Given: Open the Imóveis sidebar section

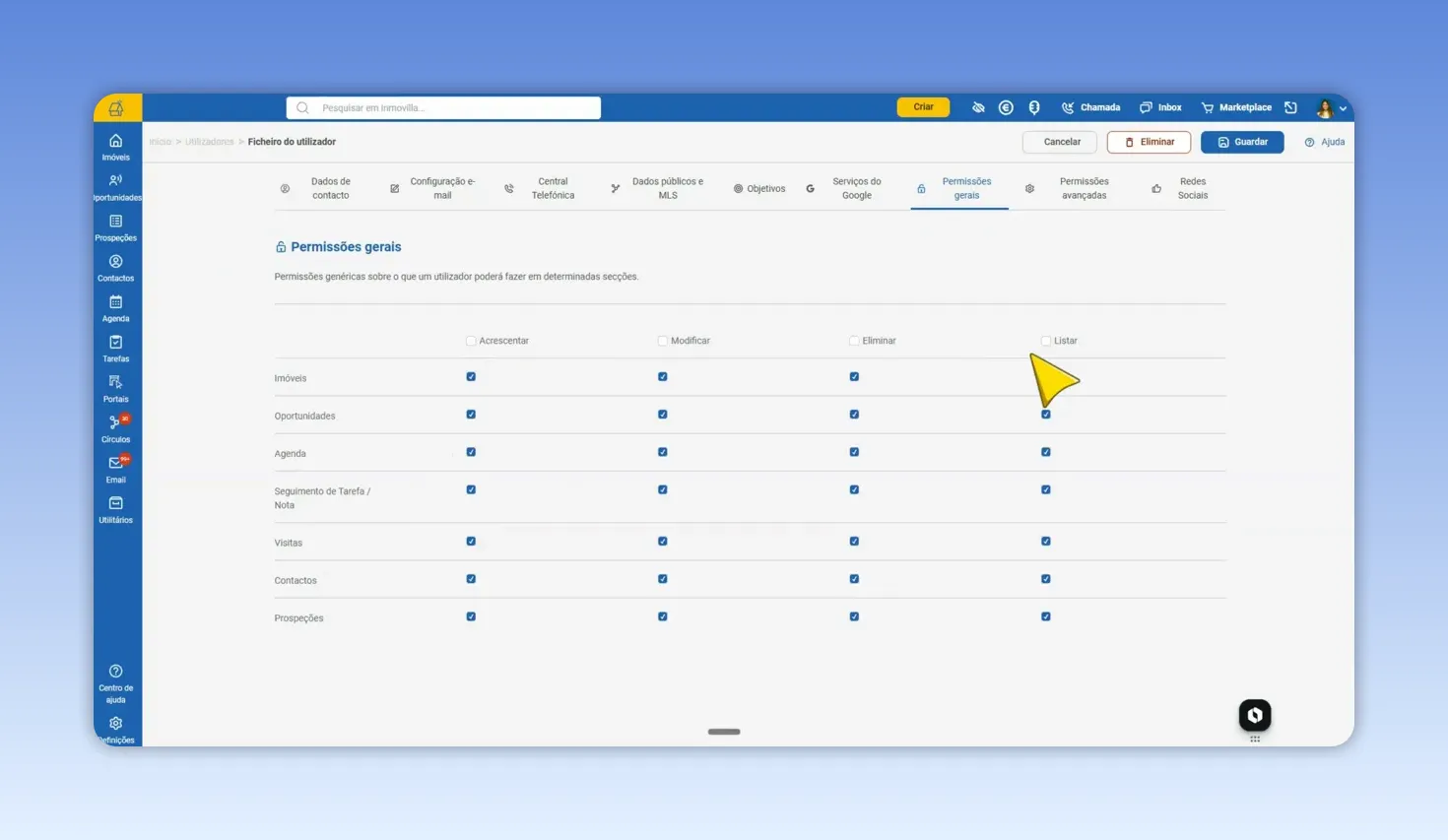Looking at the screenshot, I should (x=115, y=147).
